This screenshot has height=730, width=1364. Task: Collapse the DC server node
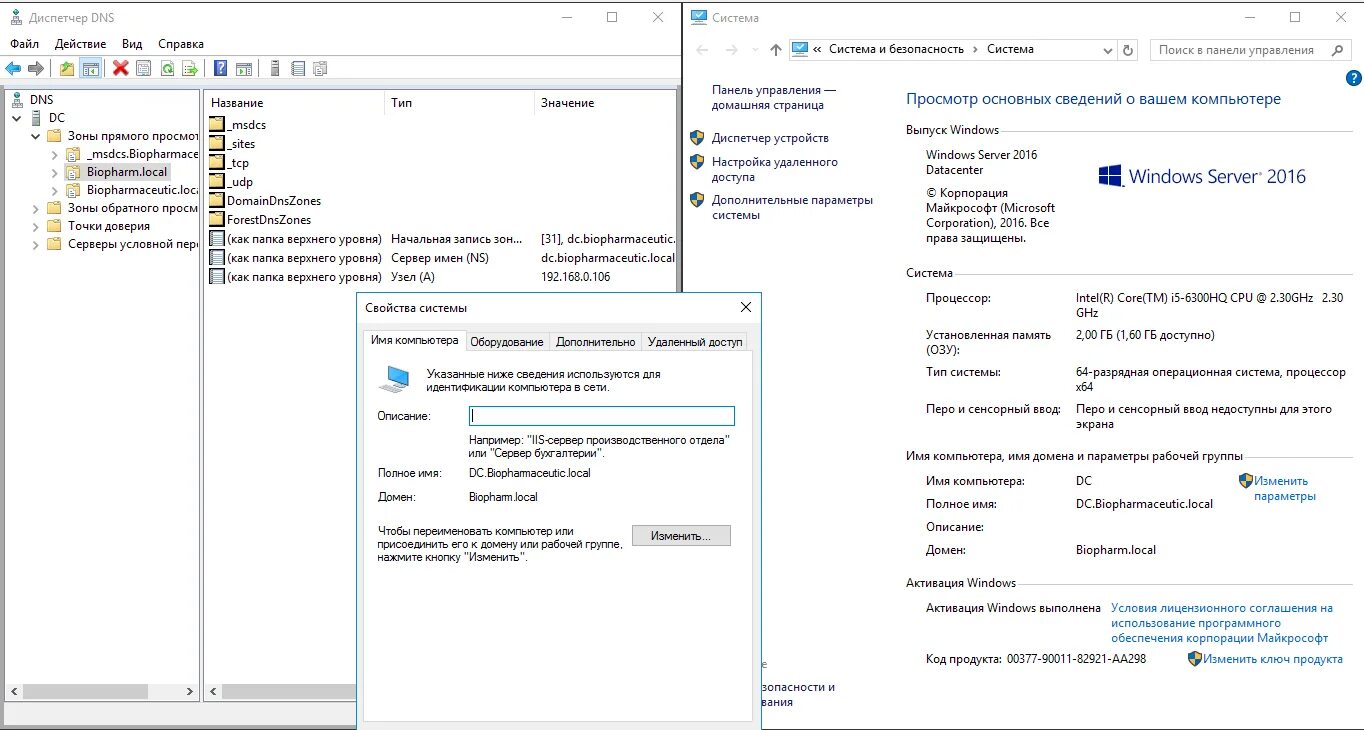point(17,118)
